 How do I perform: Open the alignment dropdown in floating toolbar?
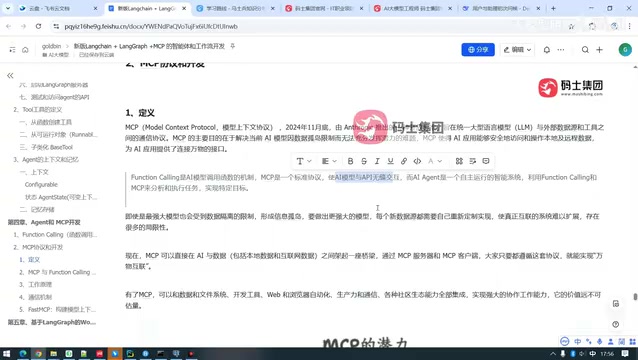click(329, 161)
